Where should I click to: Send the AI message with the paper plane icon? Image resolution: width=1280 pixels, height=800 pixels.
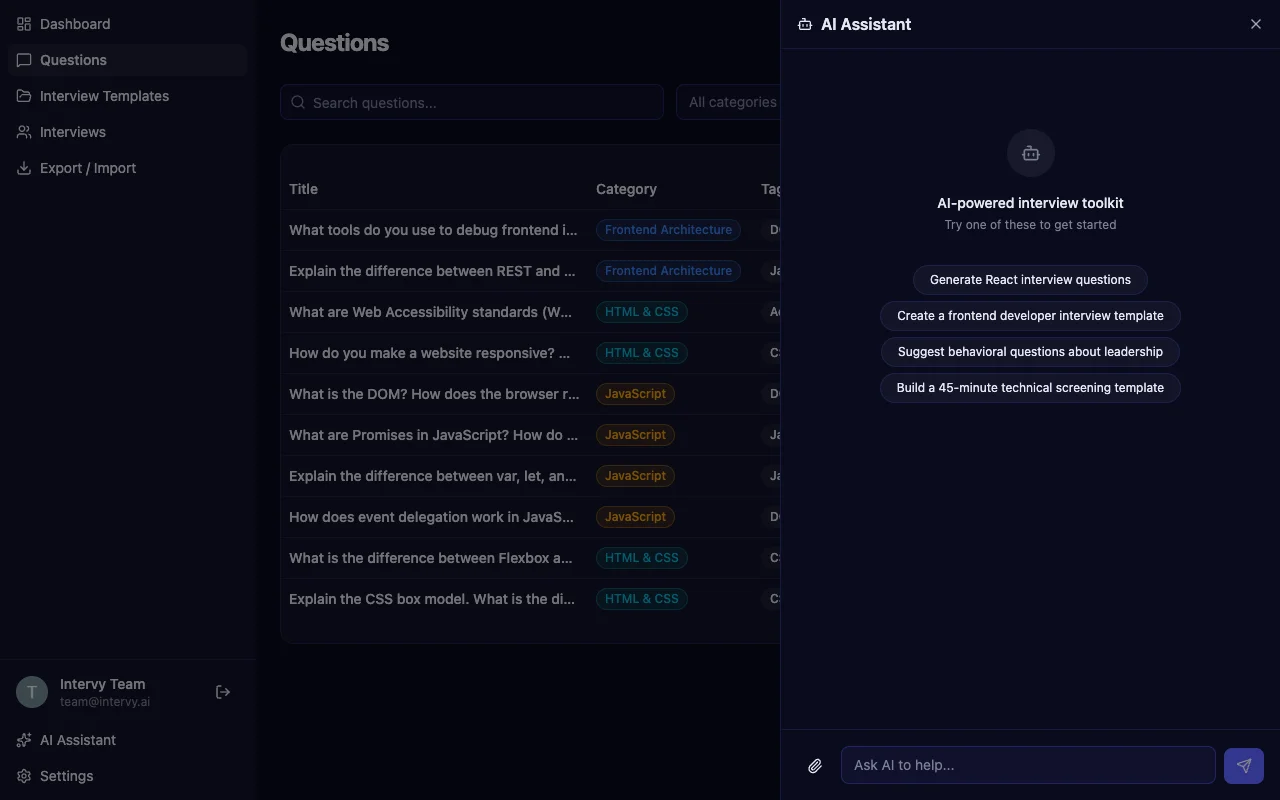coord(1243,765)
